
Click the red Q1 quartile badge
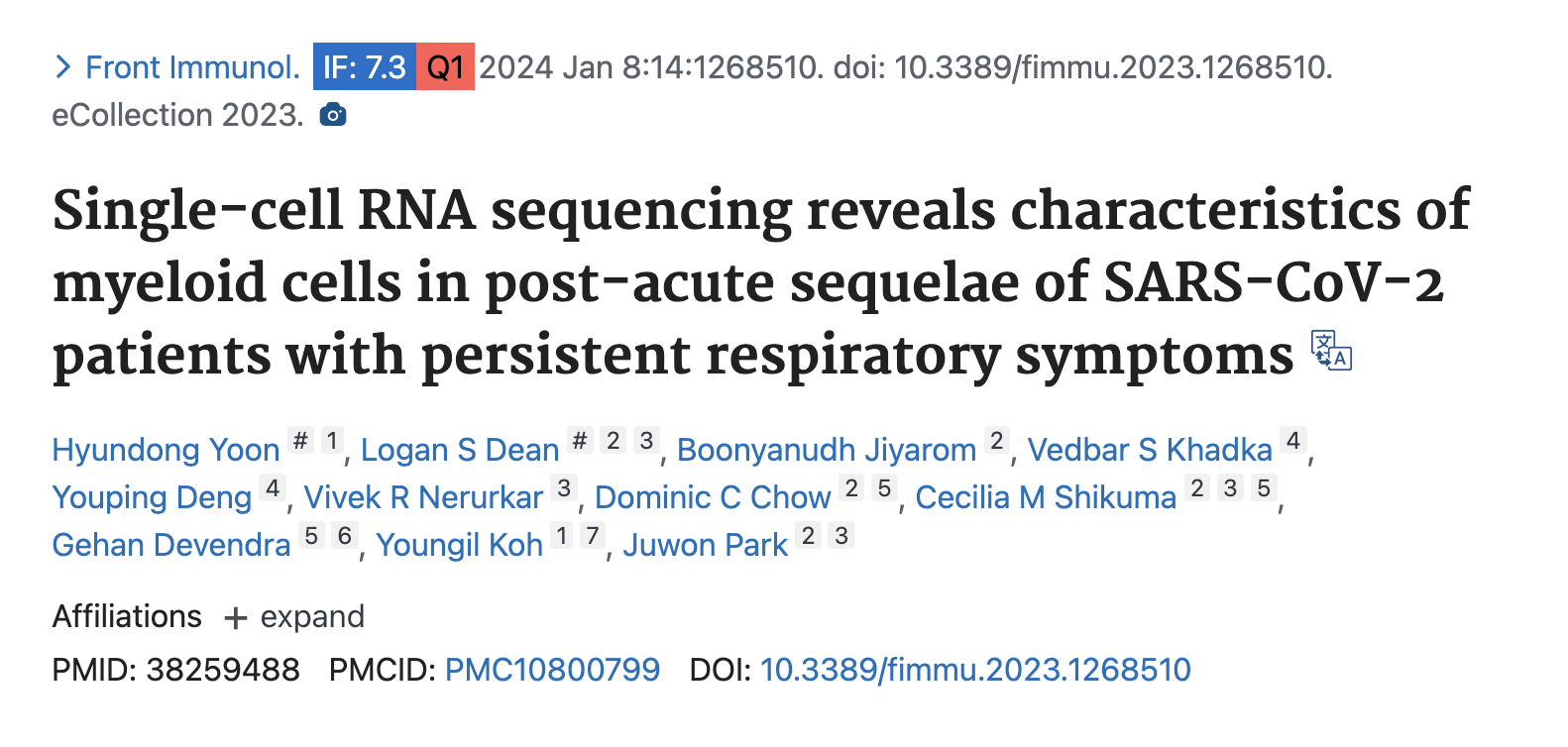coord(445,67)
